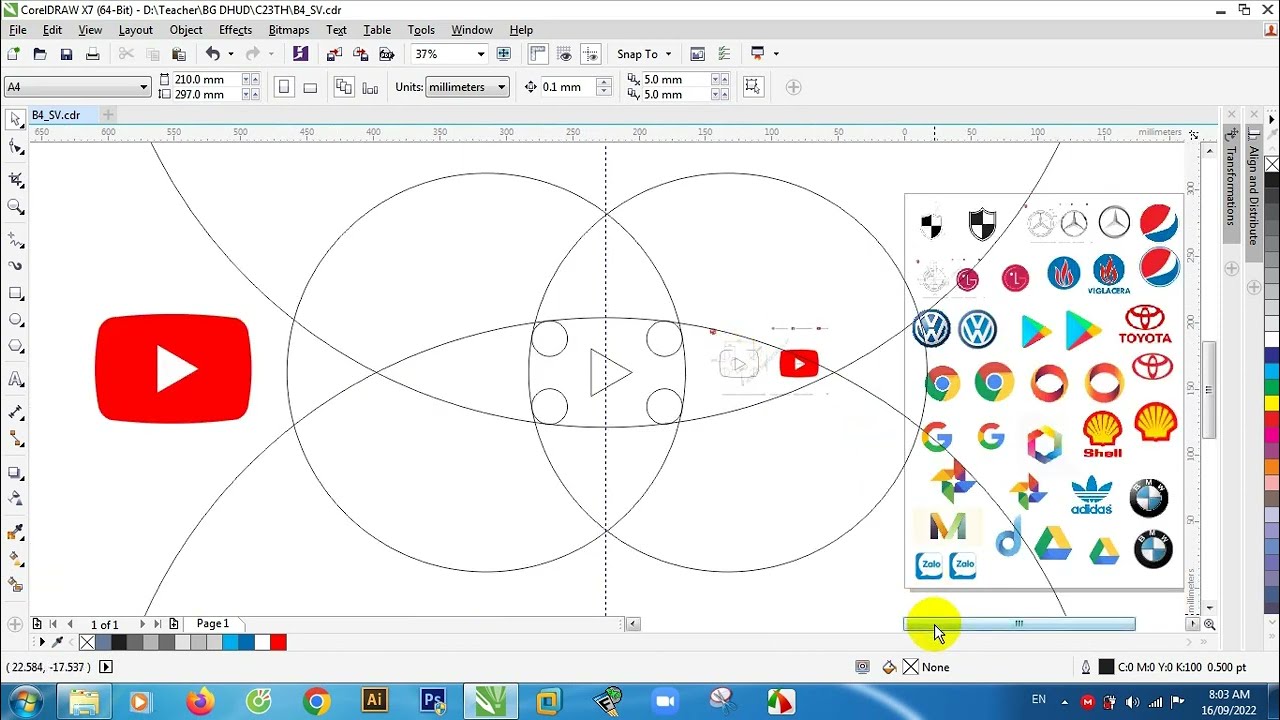Open the Layout menu
Screen dimensions: 1280x720
click(135, 30)
